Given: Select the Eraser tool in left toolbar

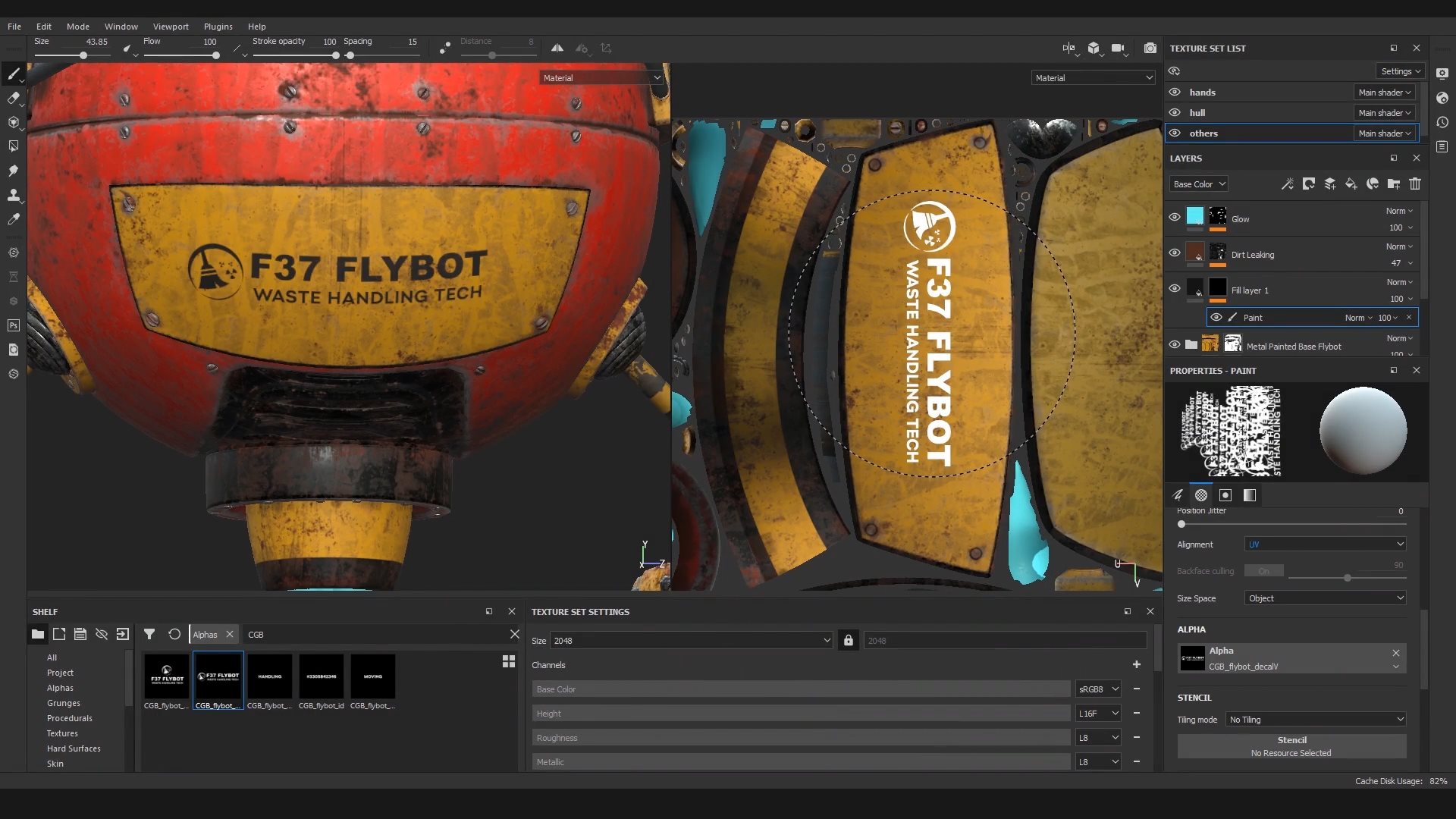Looking at the screenshot, I should click(x=13, y=98).
